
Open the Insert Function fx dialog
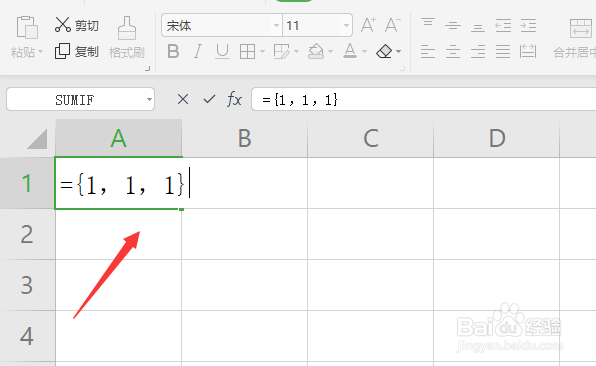(x=235, y=100)
